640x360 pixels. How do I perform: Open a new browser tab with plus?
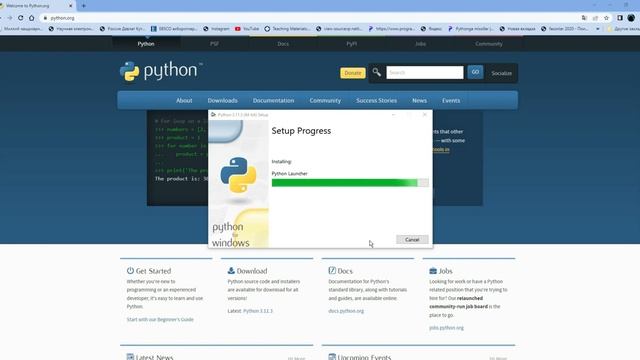pyautogui.click(x=84, y=6)
